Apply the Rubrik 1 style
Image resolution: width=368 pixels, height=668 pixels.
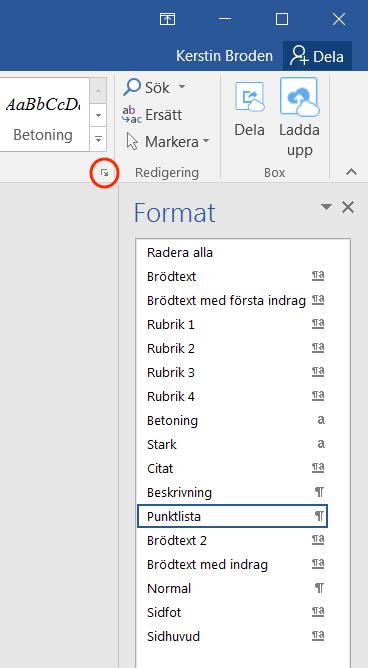(233, 325)
